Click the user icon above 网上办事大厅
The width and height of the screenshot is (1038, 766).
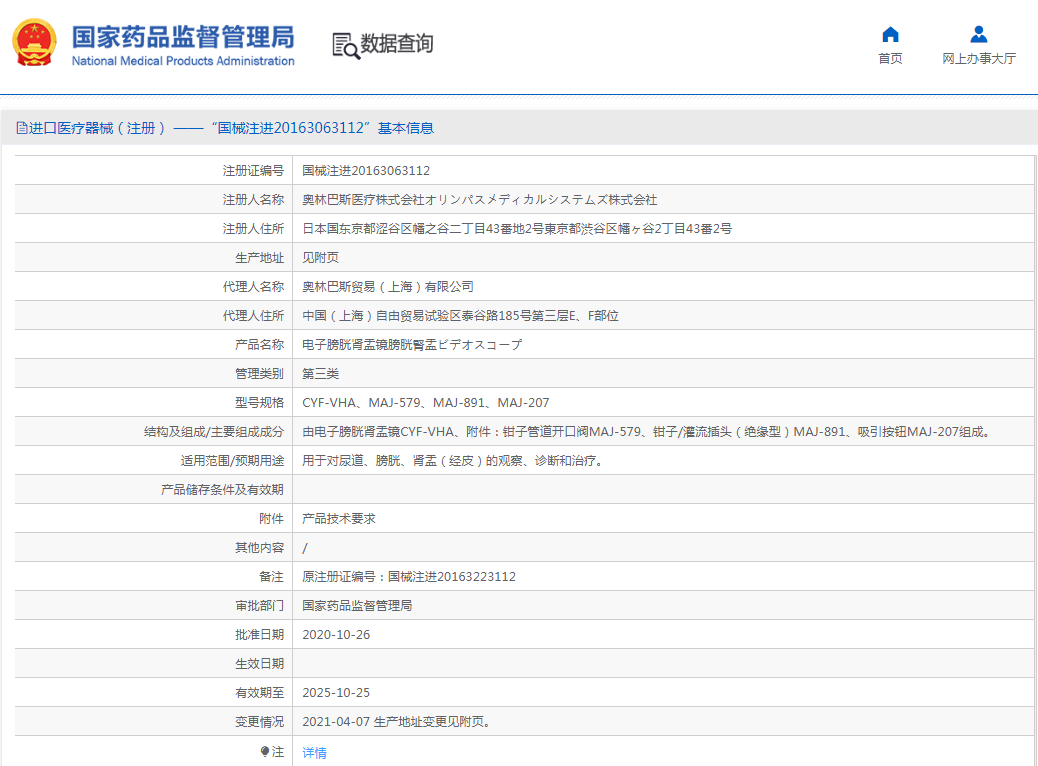point(978,34)
